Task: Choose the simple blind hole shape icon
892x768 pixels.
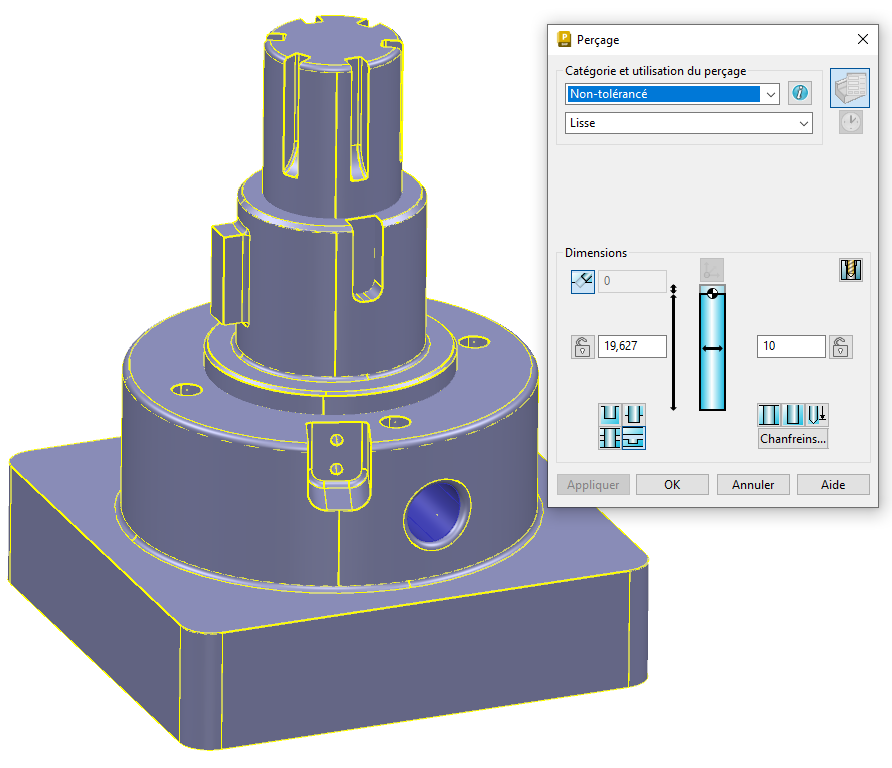Action: point(609,414)
